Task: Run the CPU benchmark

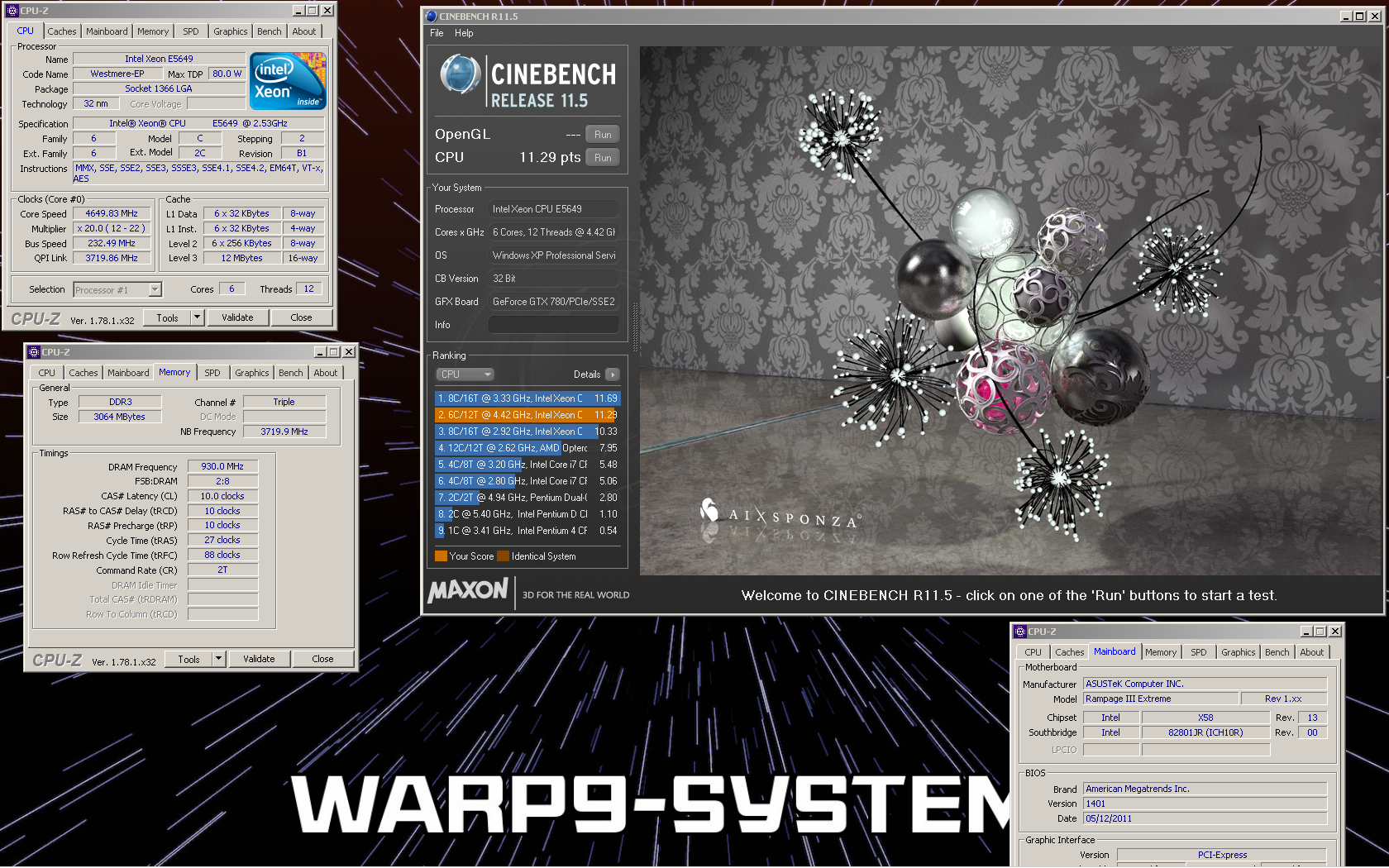Action: [x=603, y=158]
